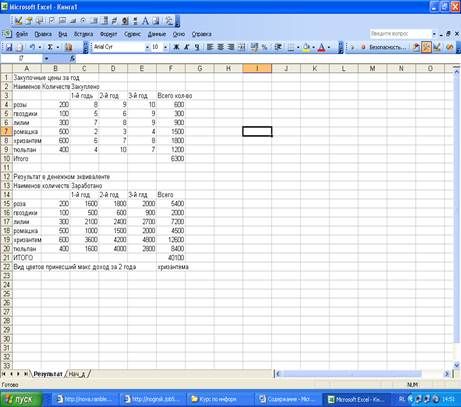Screen dimensions: 461x407
Task: Apply percent style with the % icon
Action: coord(265,47)
